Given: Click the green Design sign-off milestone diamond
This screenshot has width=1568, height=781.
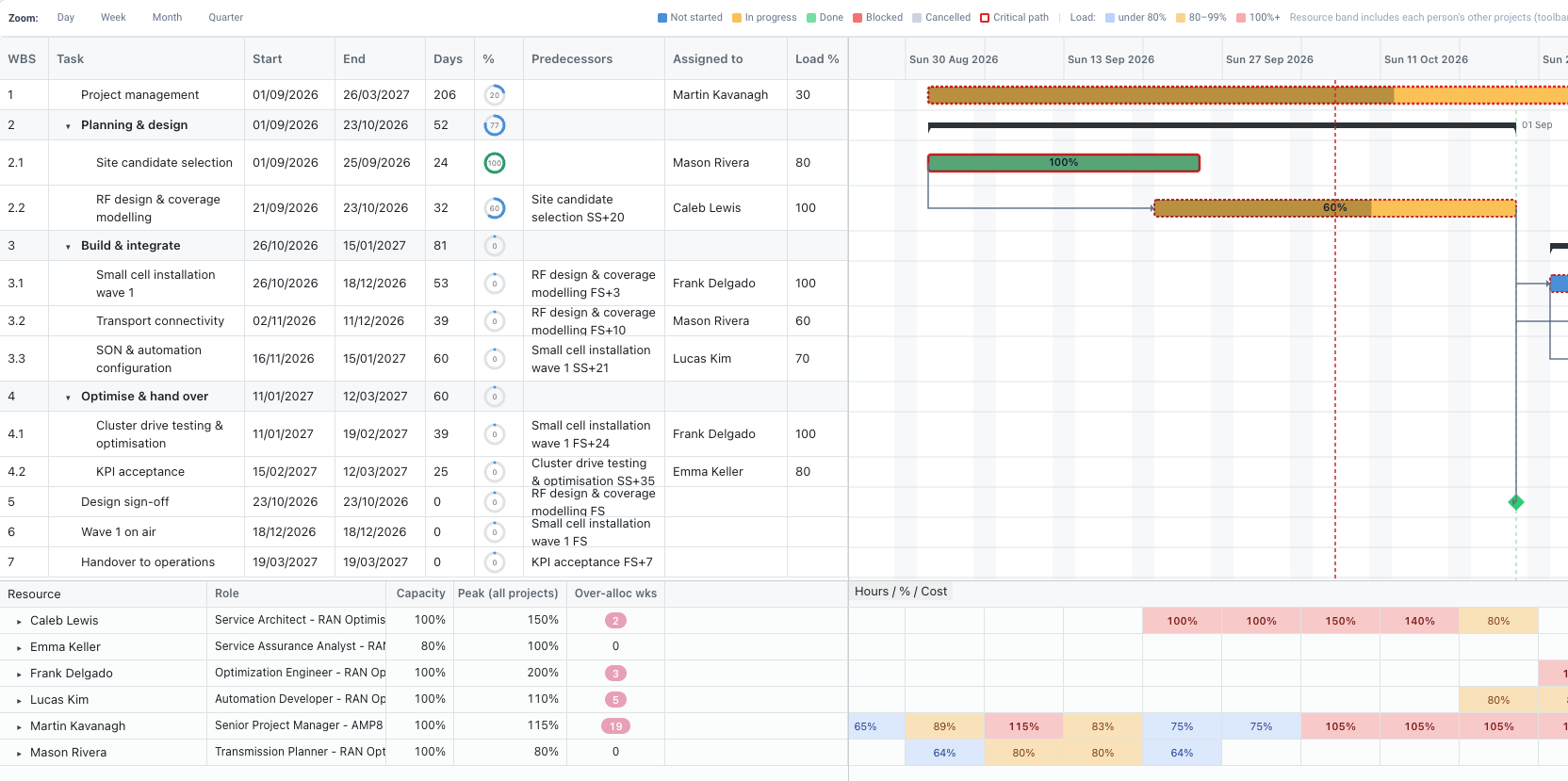Looking at the screenshot, I should tap(1516, 502).
